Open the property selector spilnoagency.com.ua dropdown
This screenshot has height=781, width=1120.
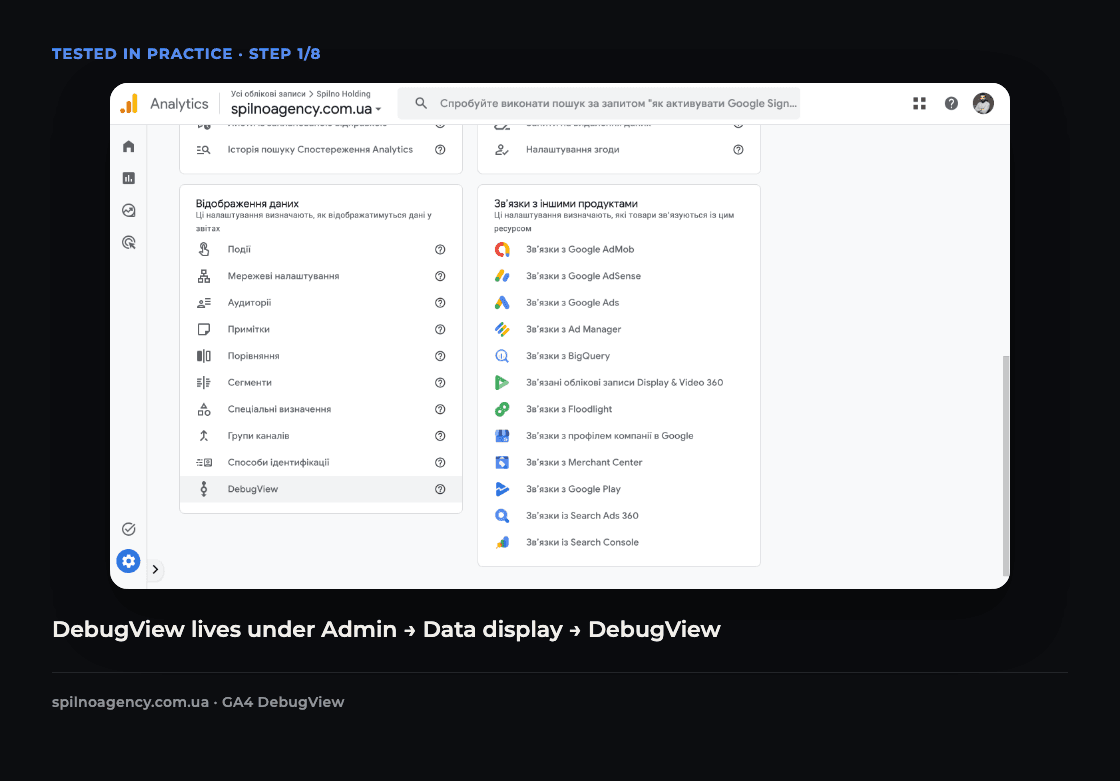tap(306, 109)
